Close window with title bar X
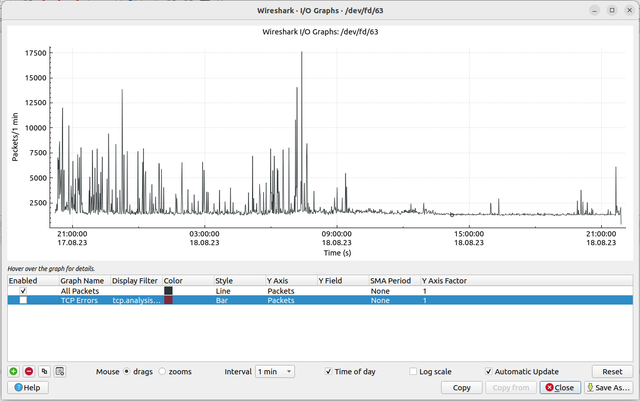640x401 pixels. point(629,11)
